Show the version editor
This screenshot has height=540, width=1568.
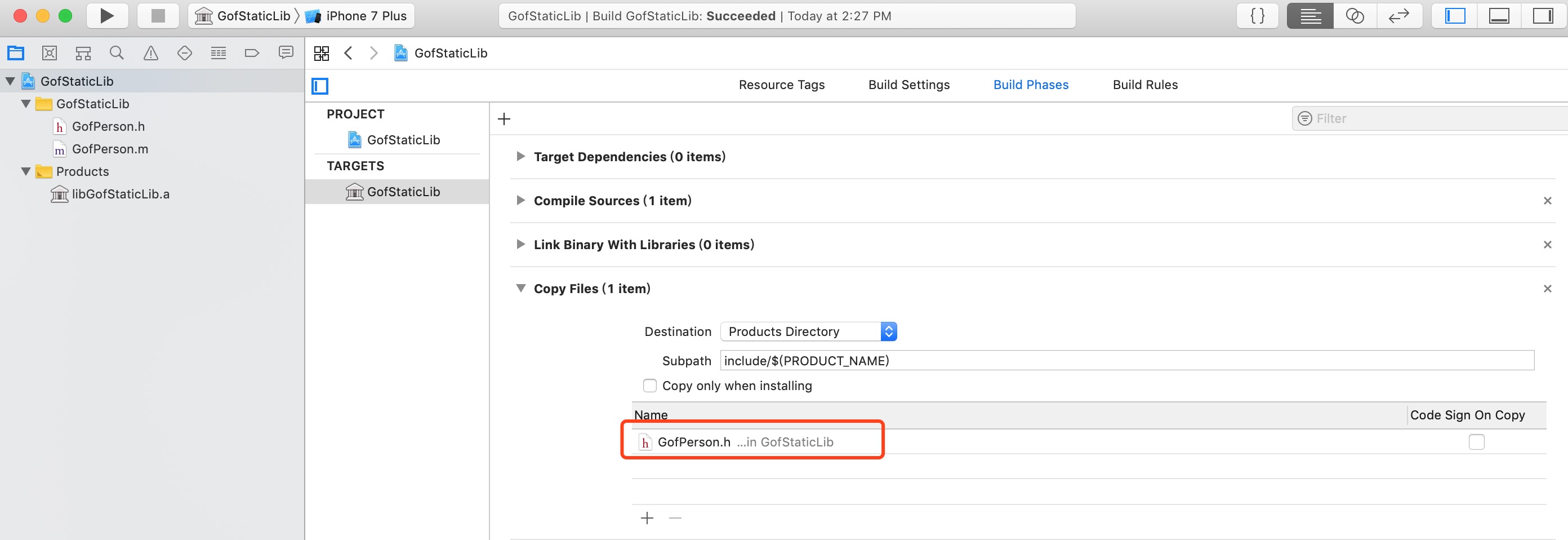tap(1399, 16)
